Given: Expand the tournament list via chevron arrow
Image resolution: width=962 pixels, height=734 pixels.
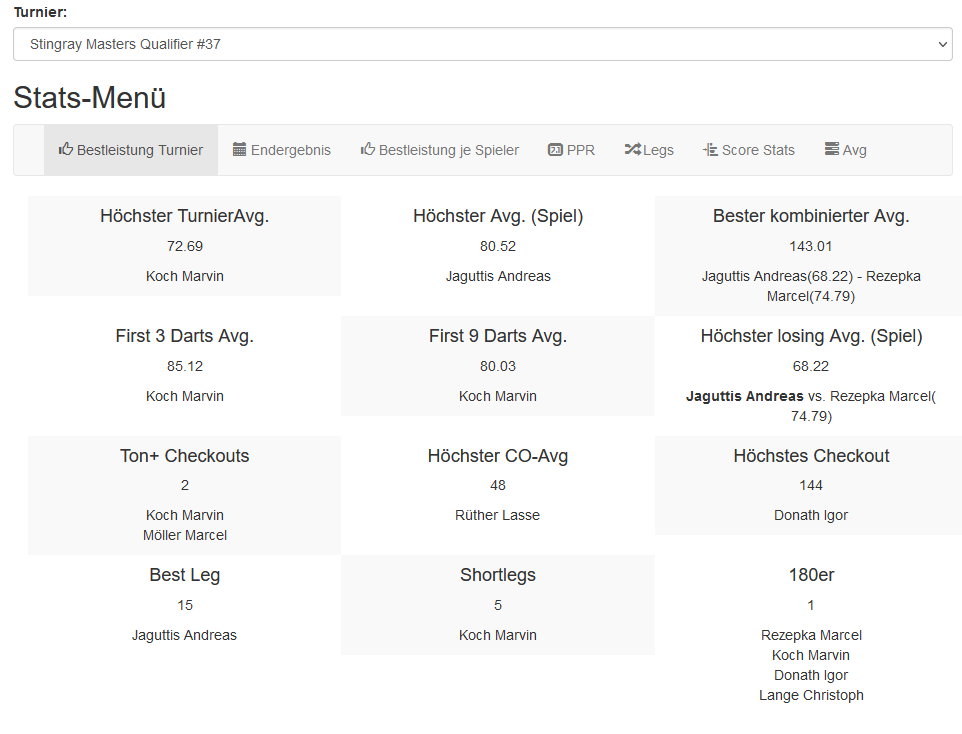Looking at the screenshot, I should click(940, 44).
